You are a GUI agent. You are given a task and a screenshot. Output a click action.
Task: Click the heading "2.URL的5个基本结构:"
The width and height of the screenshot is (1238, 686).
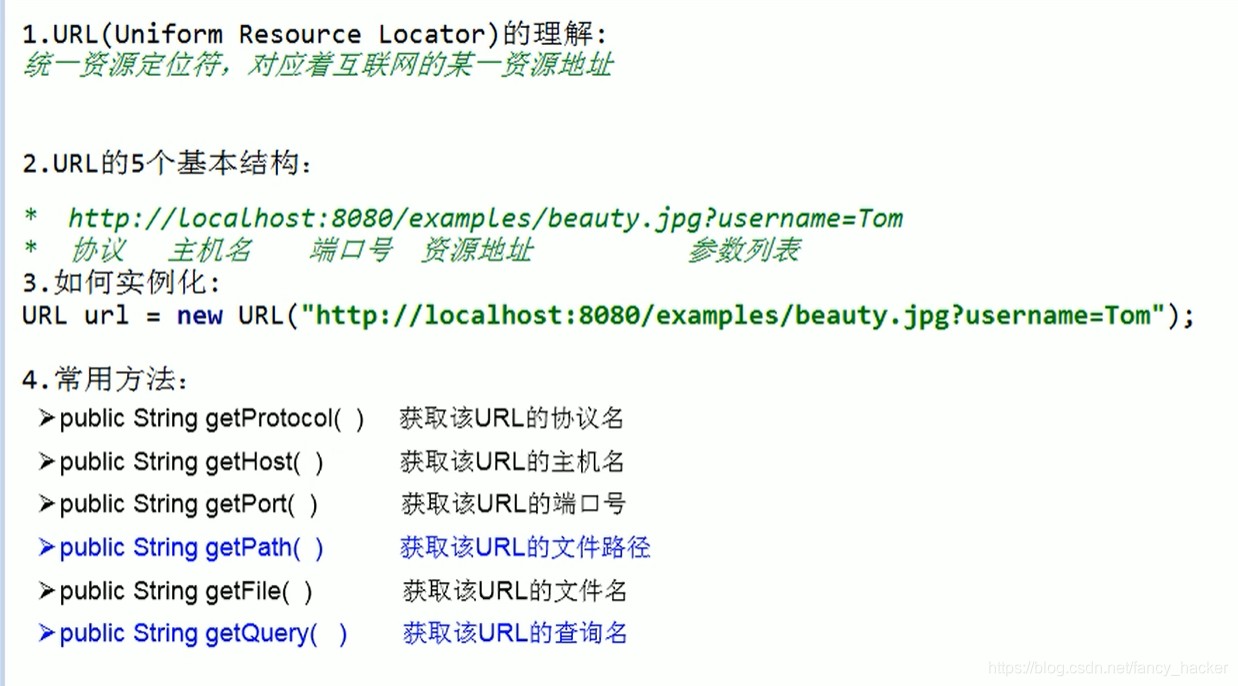(167, 164)
